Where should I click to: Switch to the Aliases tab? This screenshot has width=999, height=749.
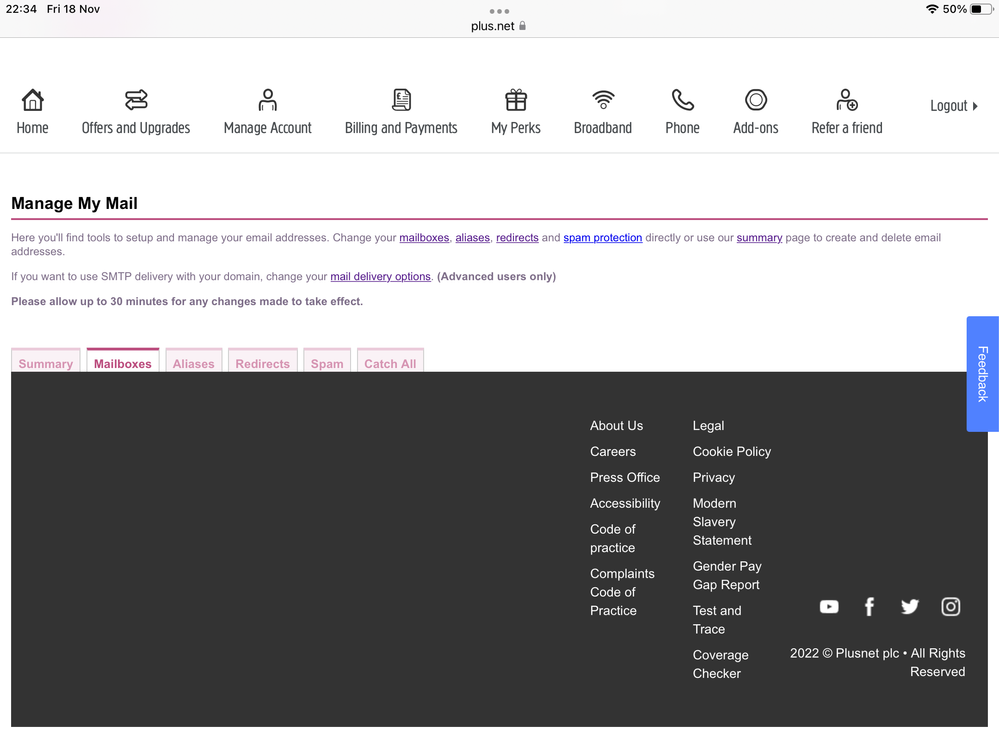(x=193, y=363)
